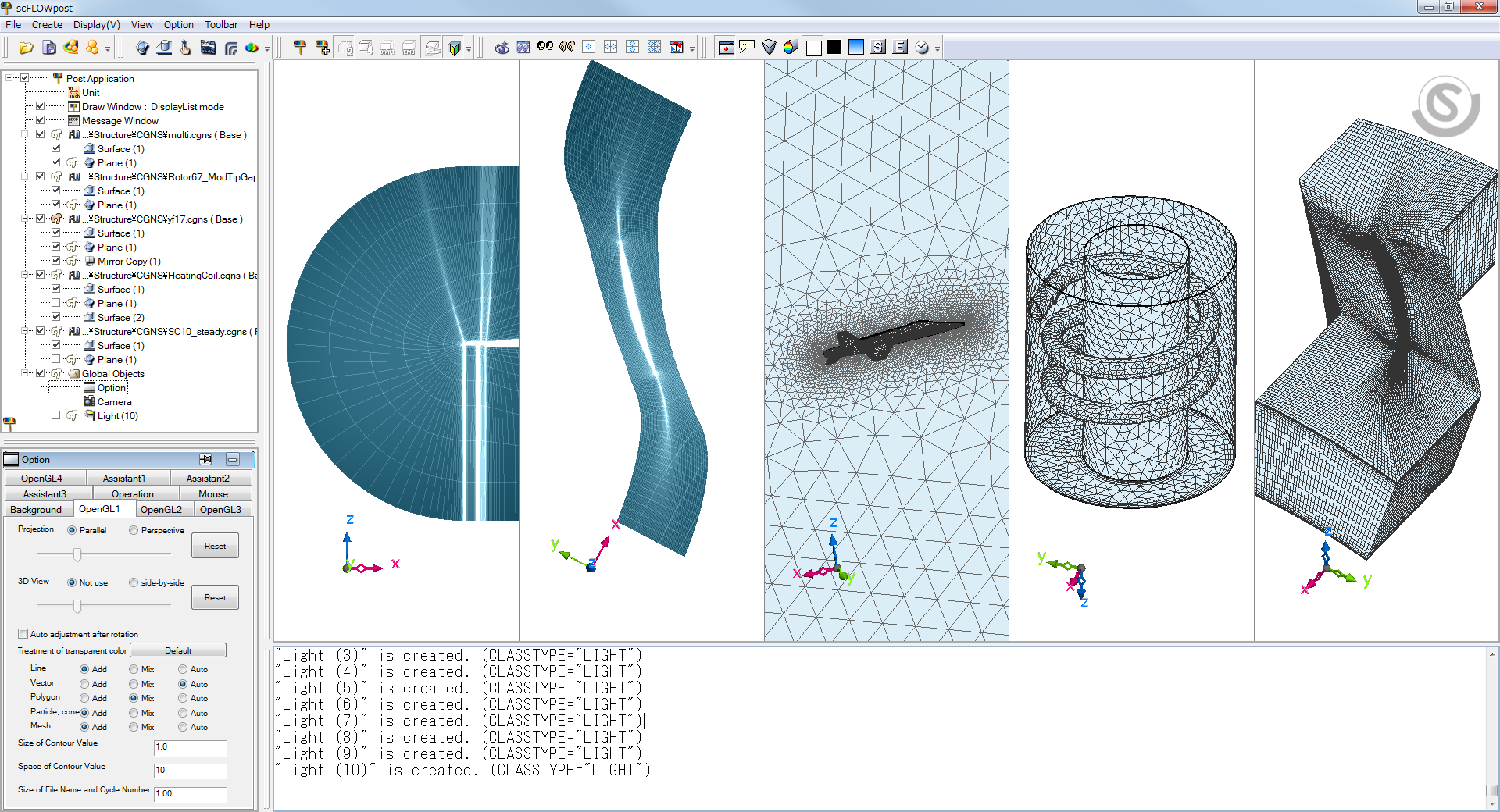Click the document save toolbar icon
Screen dimensions: 1500x812
click(48, 48)
